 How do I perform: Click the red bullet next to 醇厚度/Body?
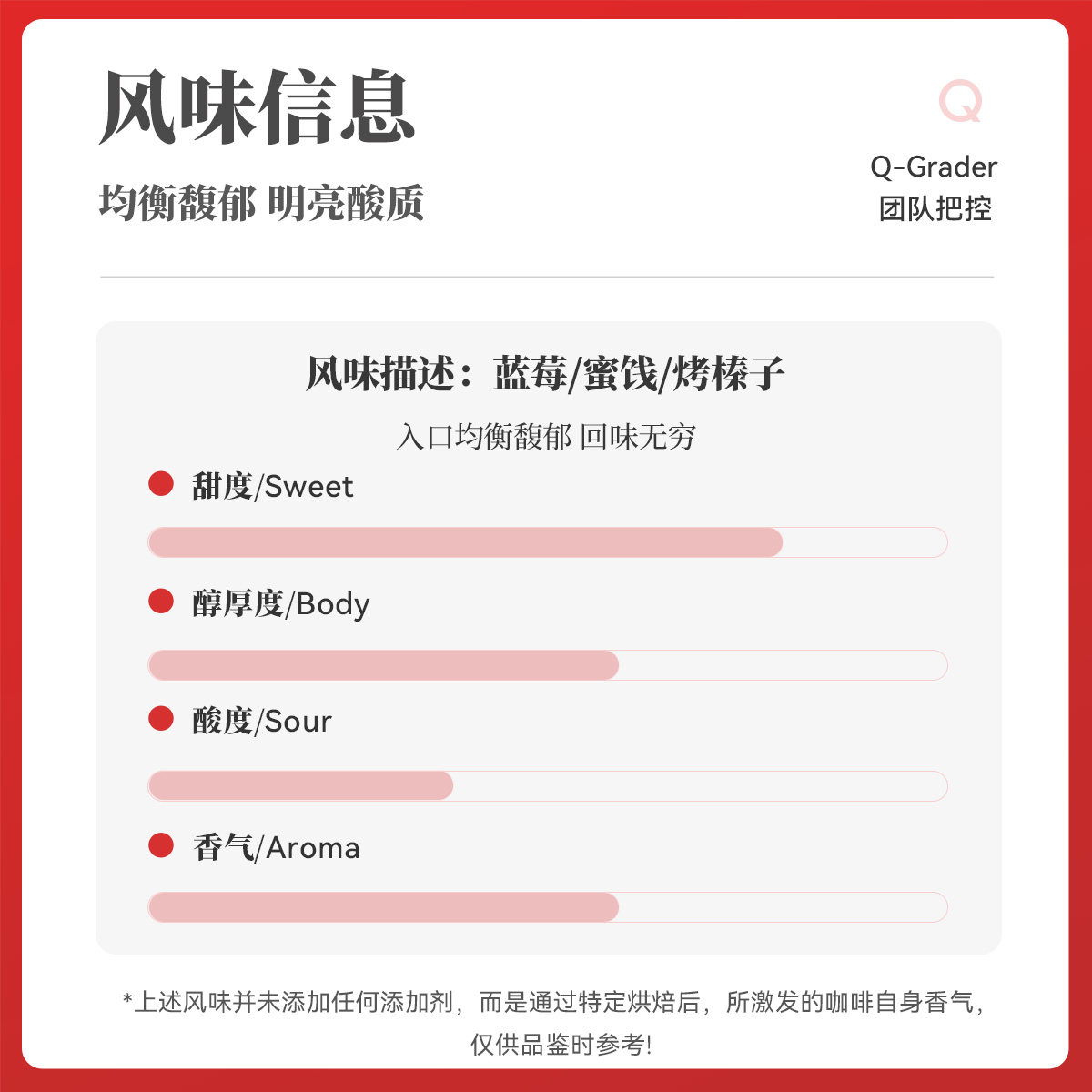[x=161, y=602]
